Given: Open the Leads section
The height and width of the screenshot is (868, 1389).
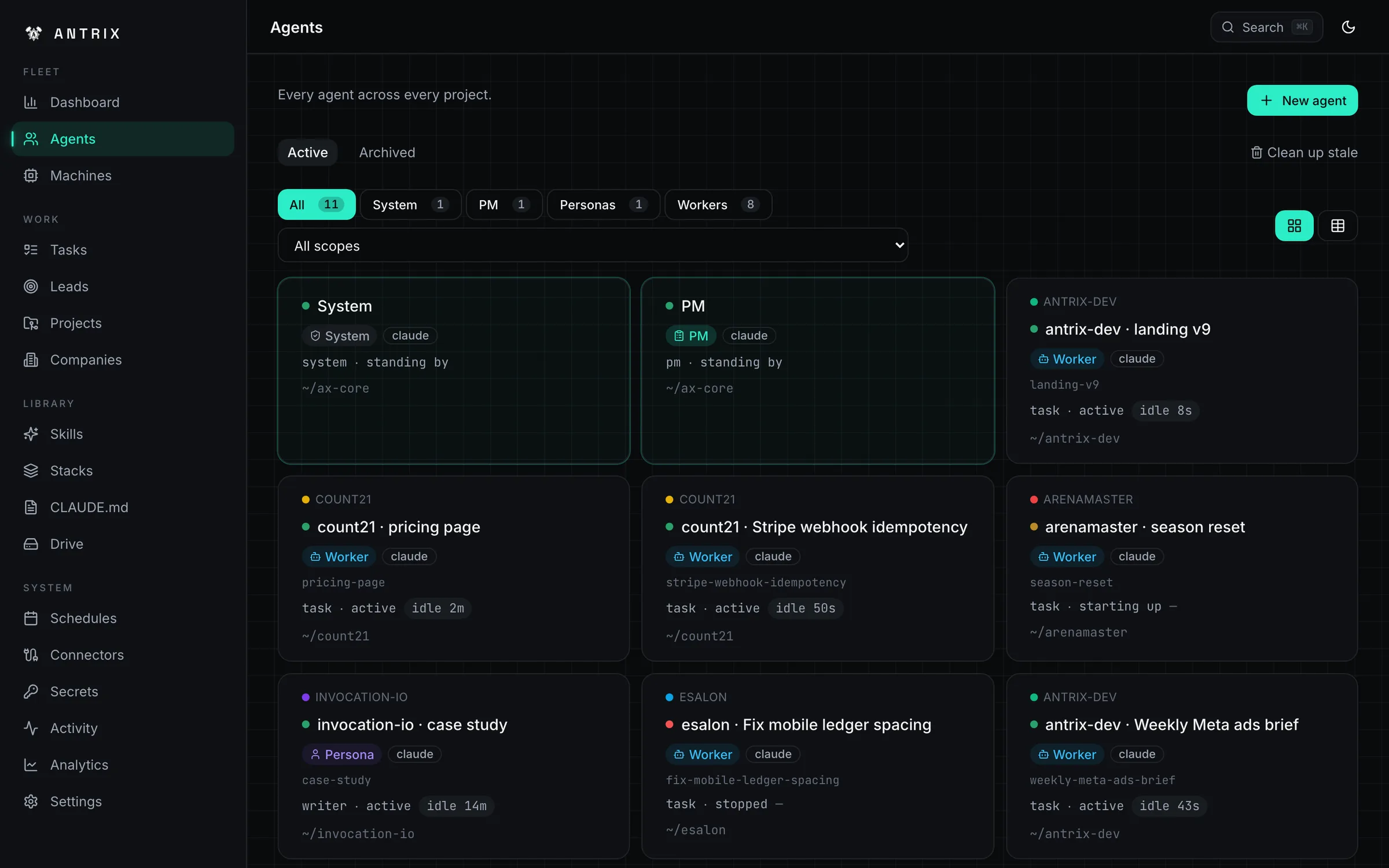Looking at the screenshot, I should tap(123, 286).
